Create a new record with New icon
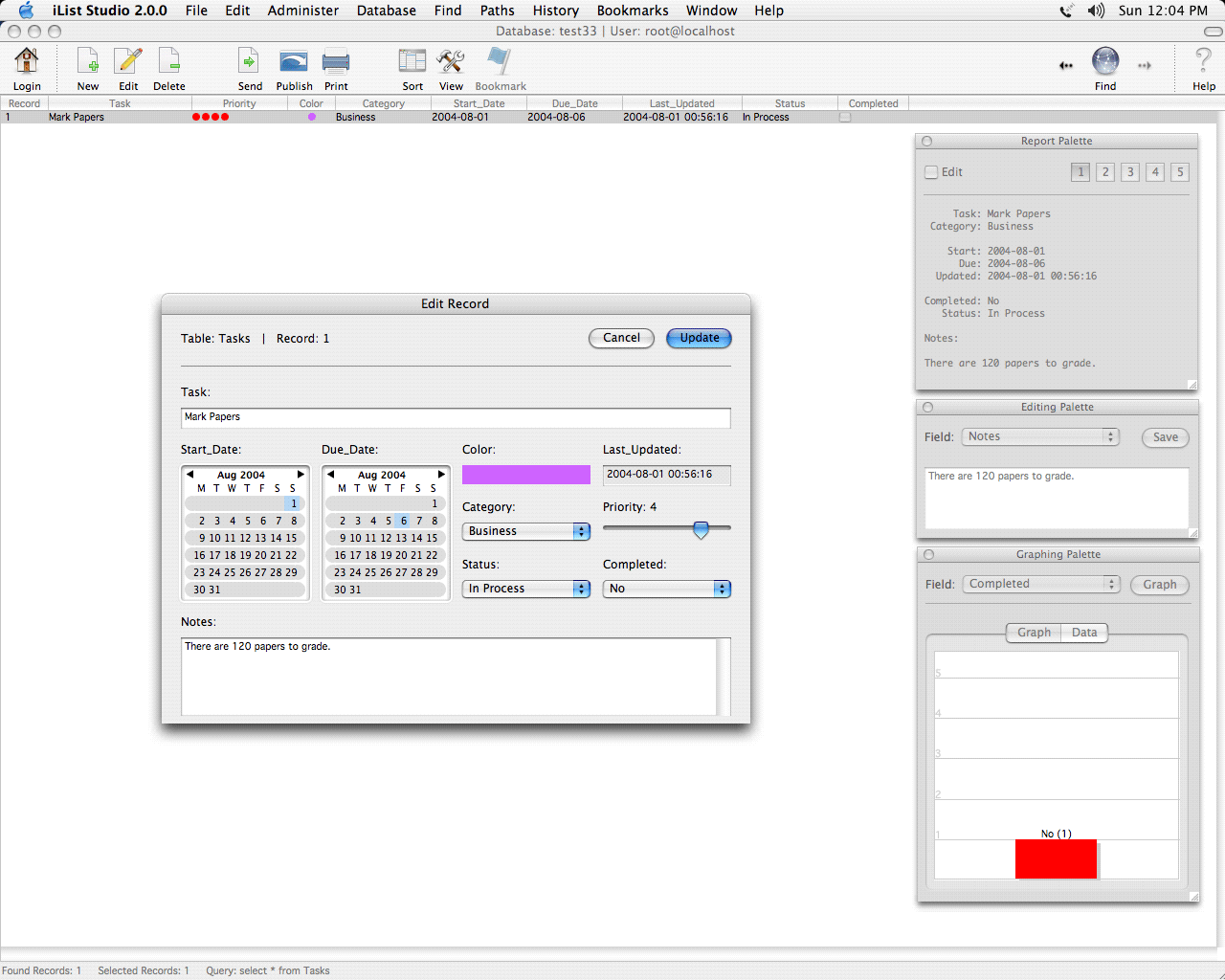The height and width of the screenshot is (980, 1225). pyautogui.click(x=88, y=63)
